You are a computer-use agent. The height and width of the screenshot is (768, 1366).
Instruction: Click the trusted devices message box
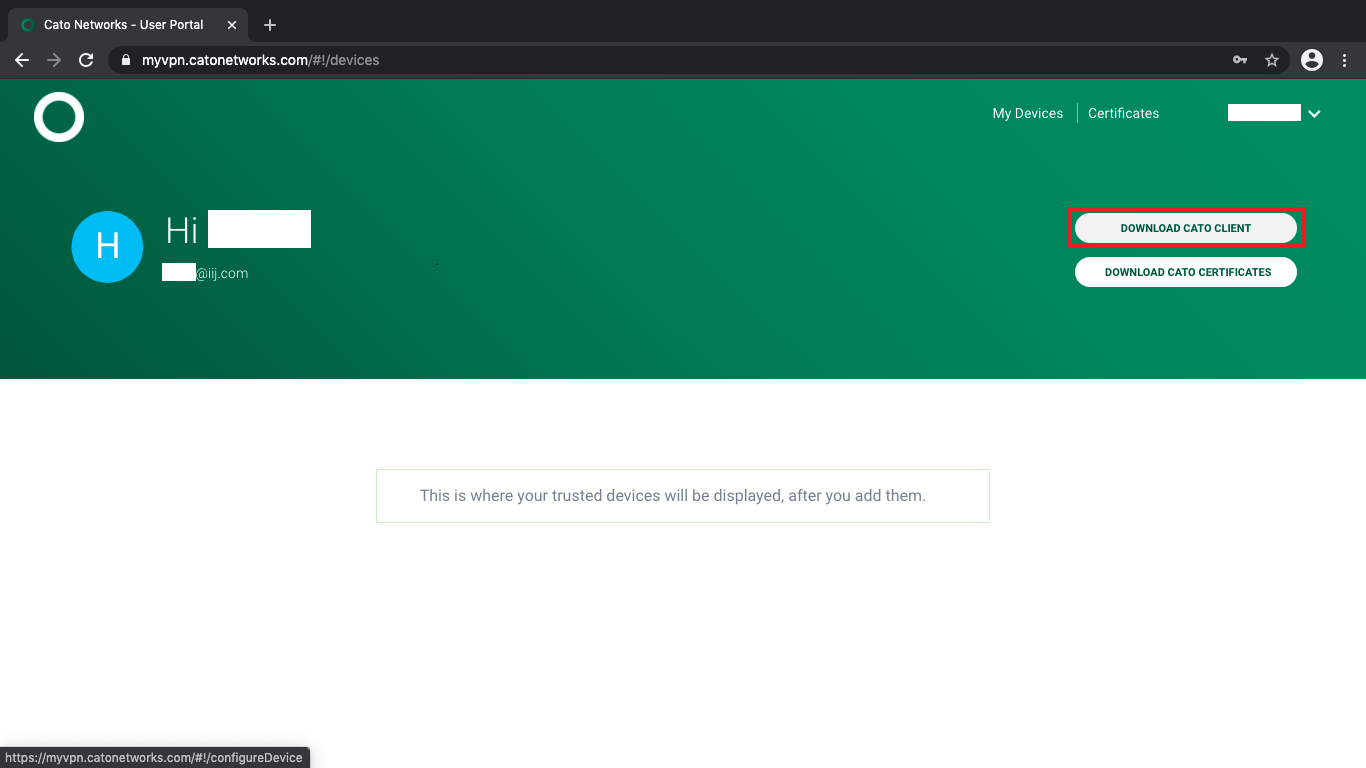tap(683, 495)
